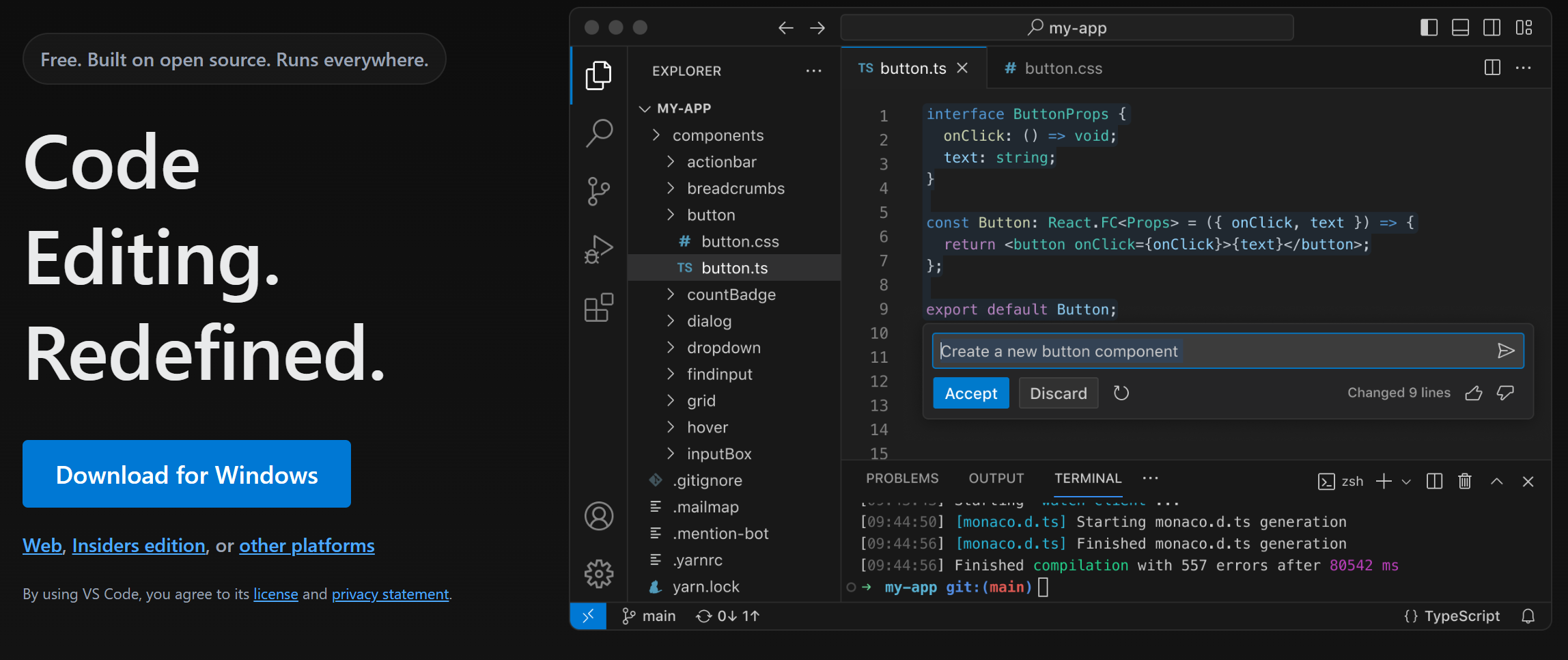The image size is (1568, 660).
Task: Toggle the secondary sidebar layout button
Action: pyautogui.click(x=1492, y=27)
